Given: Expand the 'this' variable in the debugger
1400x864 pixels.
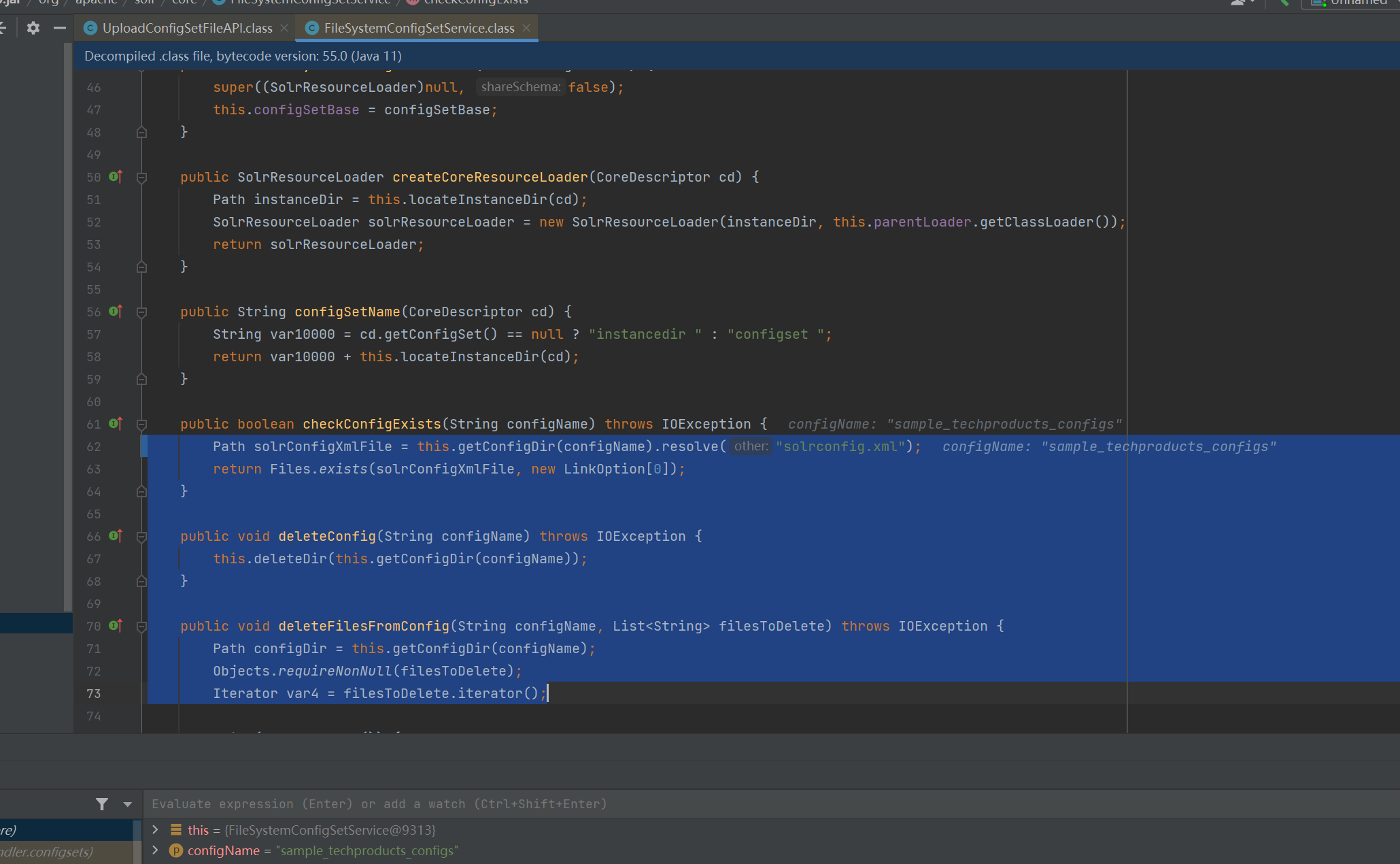Looking at the screenshot, I should click(x=155, y=829).
